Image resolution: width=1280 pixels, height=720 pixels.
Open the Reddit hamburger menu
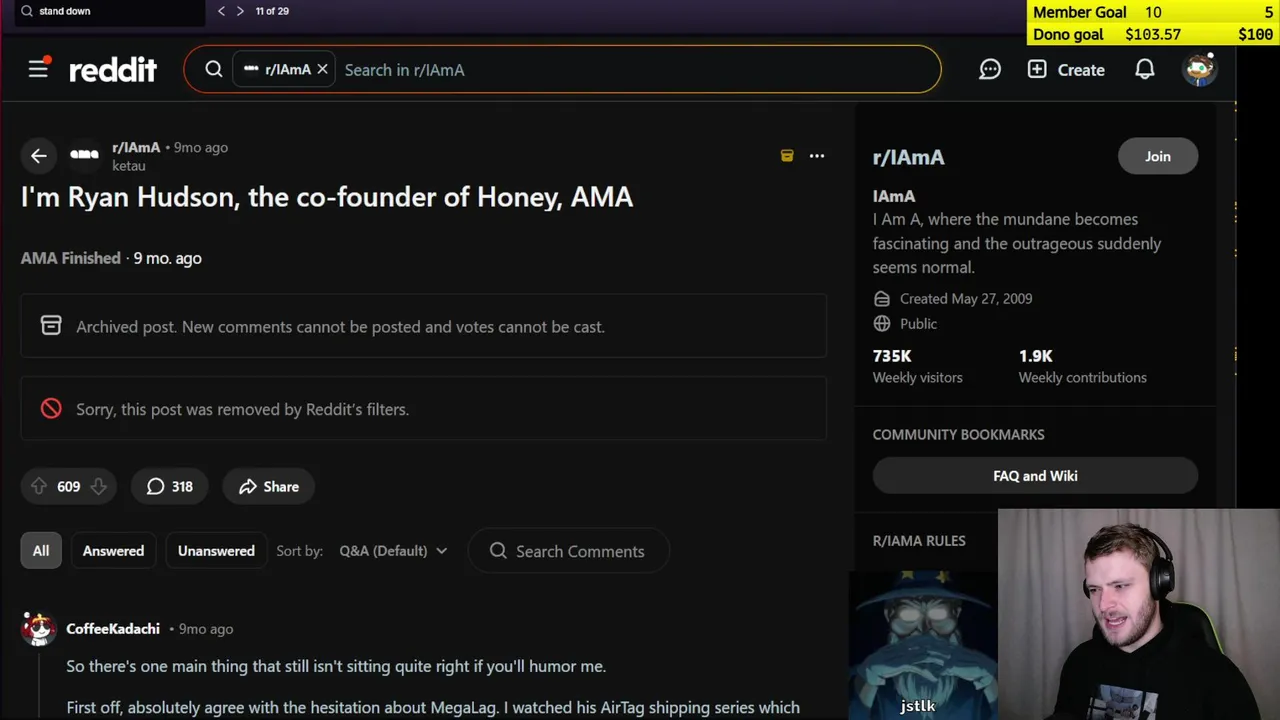pos(38,69)
